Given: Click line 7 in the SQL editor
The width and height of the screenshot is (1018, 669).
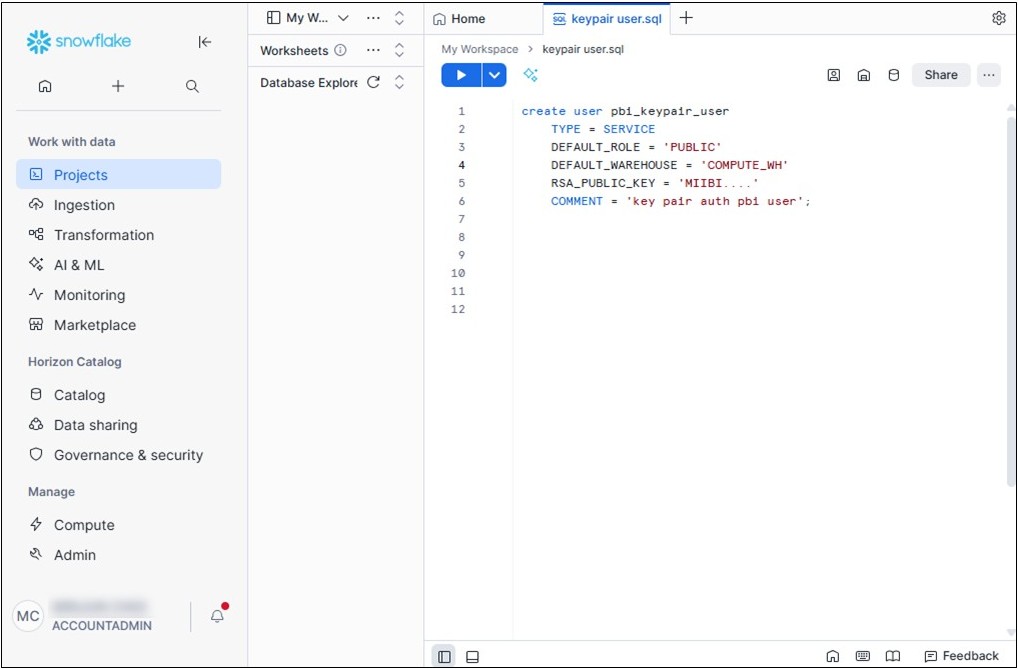Looking at the screenshot, I should (x=650, y=219).
